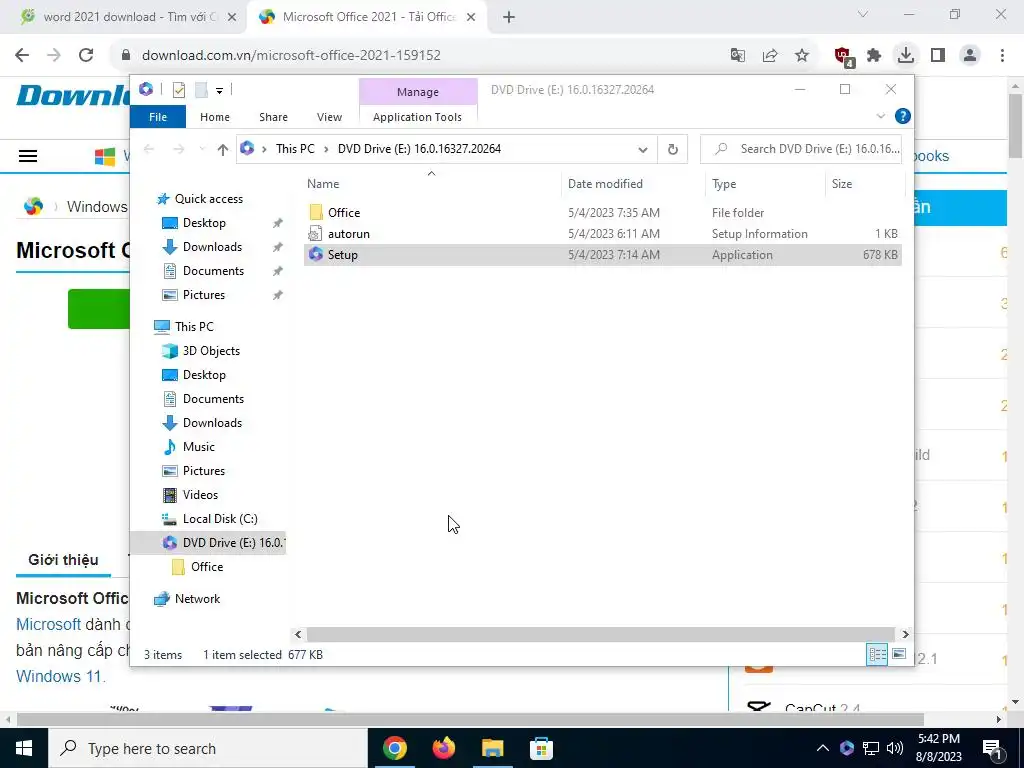Click the Windows taskbar search box

208,748
